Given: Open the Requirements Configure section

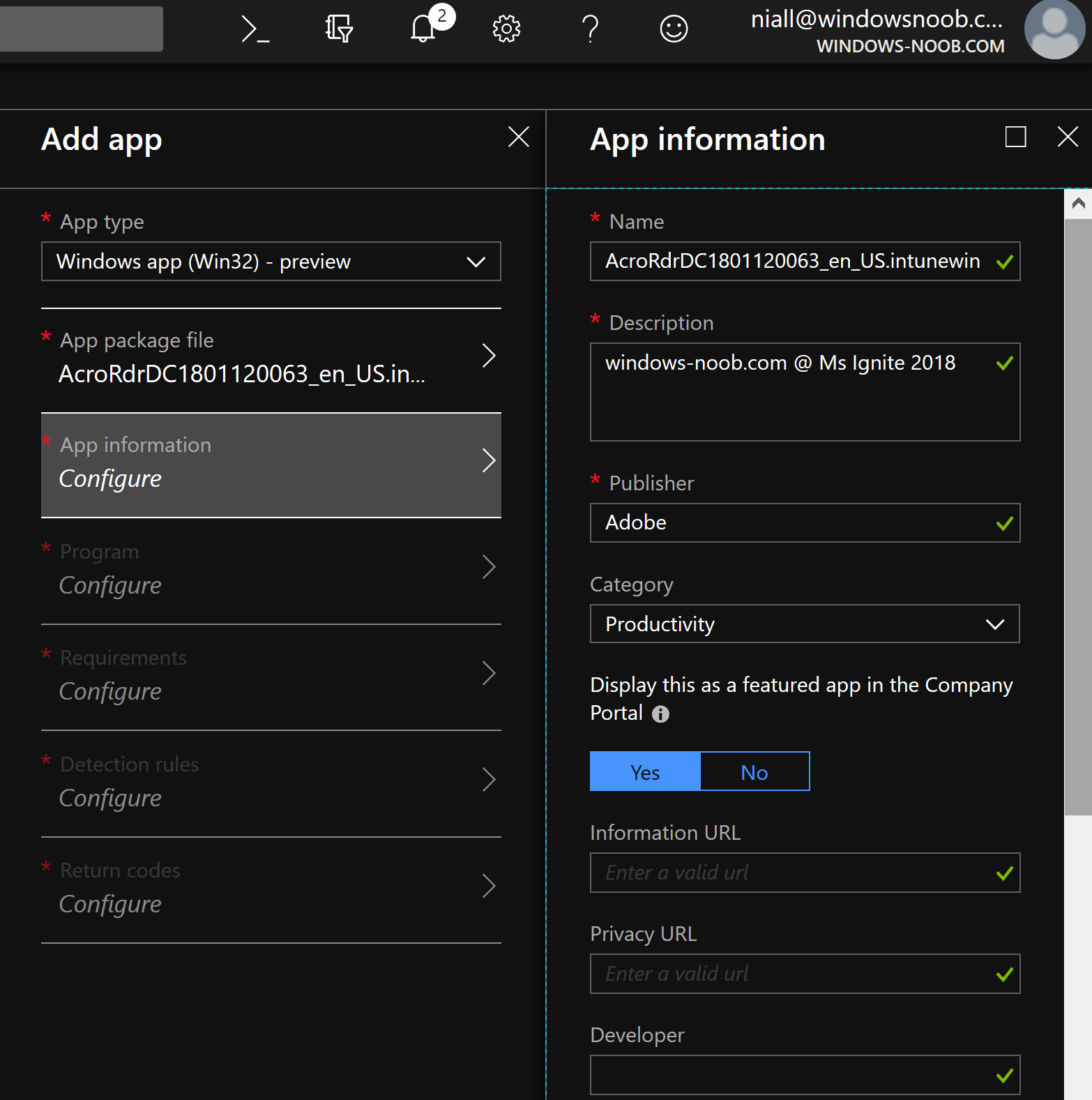Looking at the screenshot, I should (271, 677).
